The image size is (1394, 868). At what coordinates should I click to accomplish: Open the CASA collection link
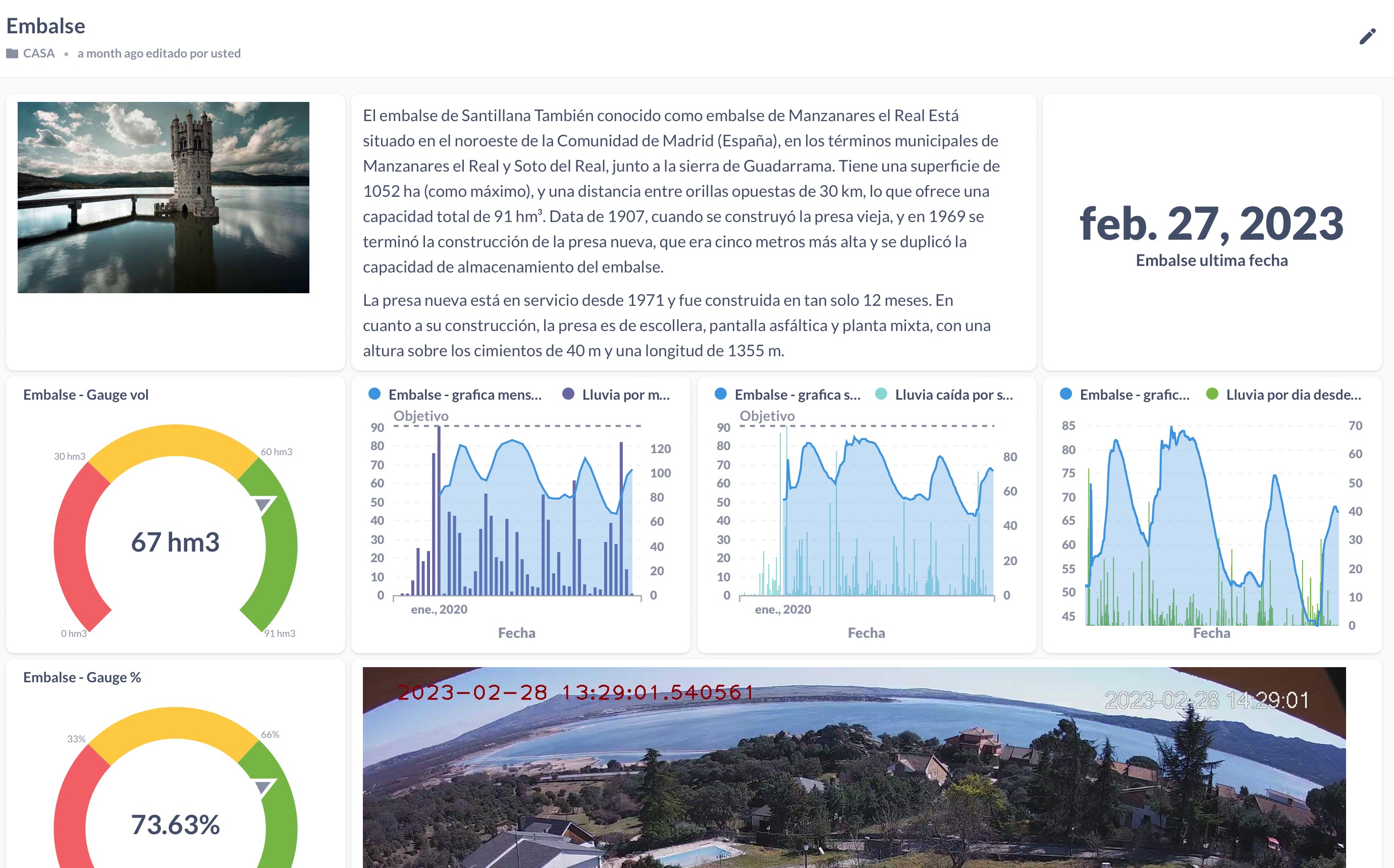(38, 53)
